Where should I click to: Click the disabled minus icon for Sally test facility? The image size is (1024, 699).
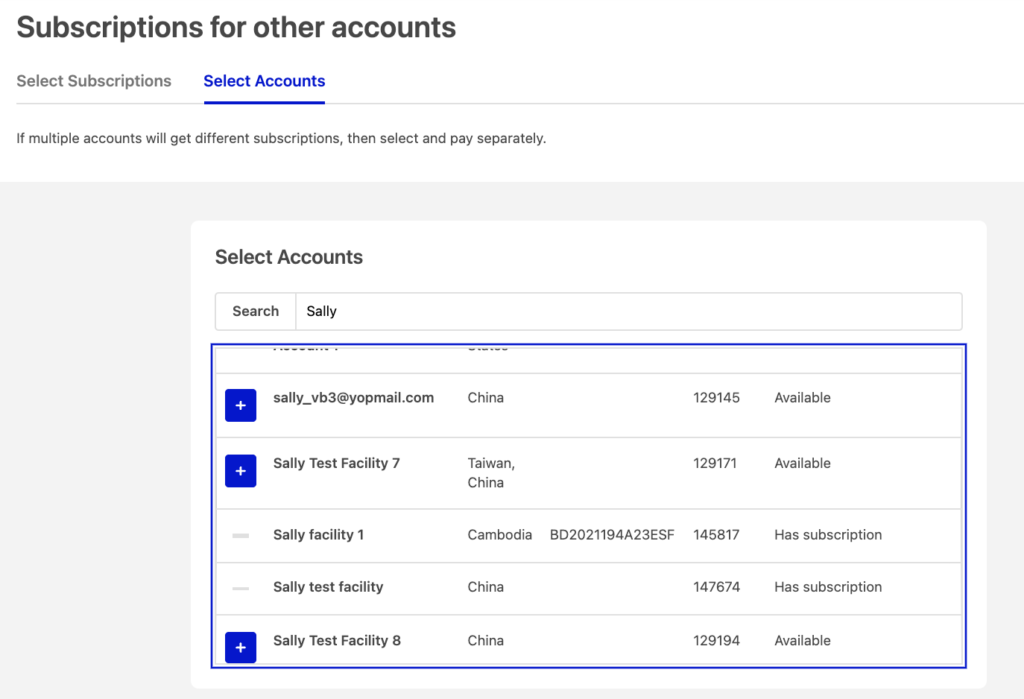click(x=240, y=588)
